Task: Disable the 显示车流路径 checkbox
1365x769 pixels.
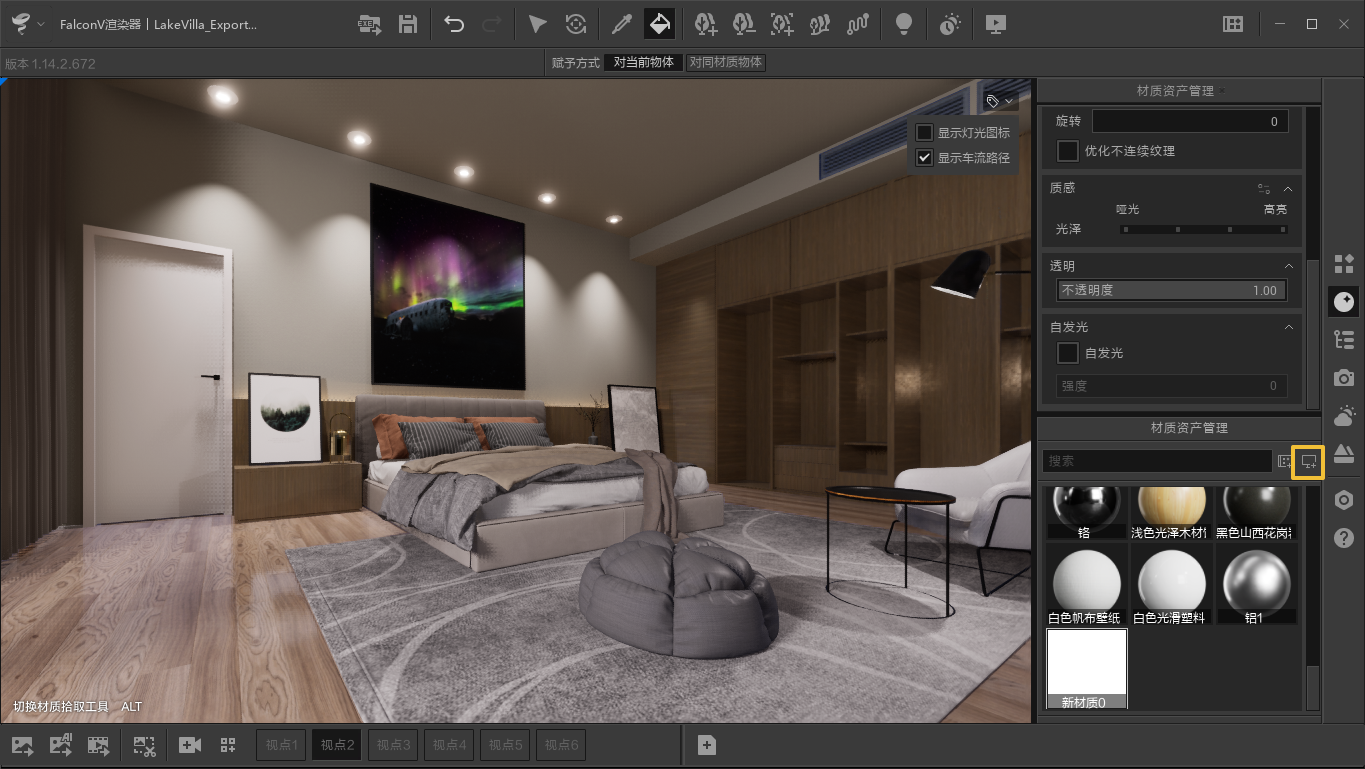Action: (924, 157)
